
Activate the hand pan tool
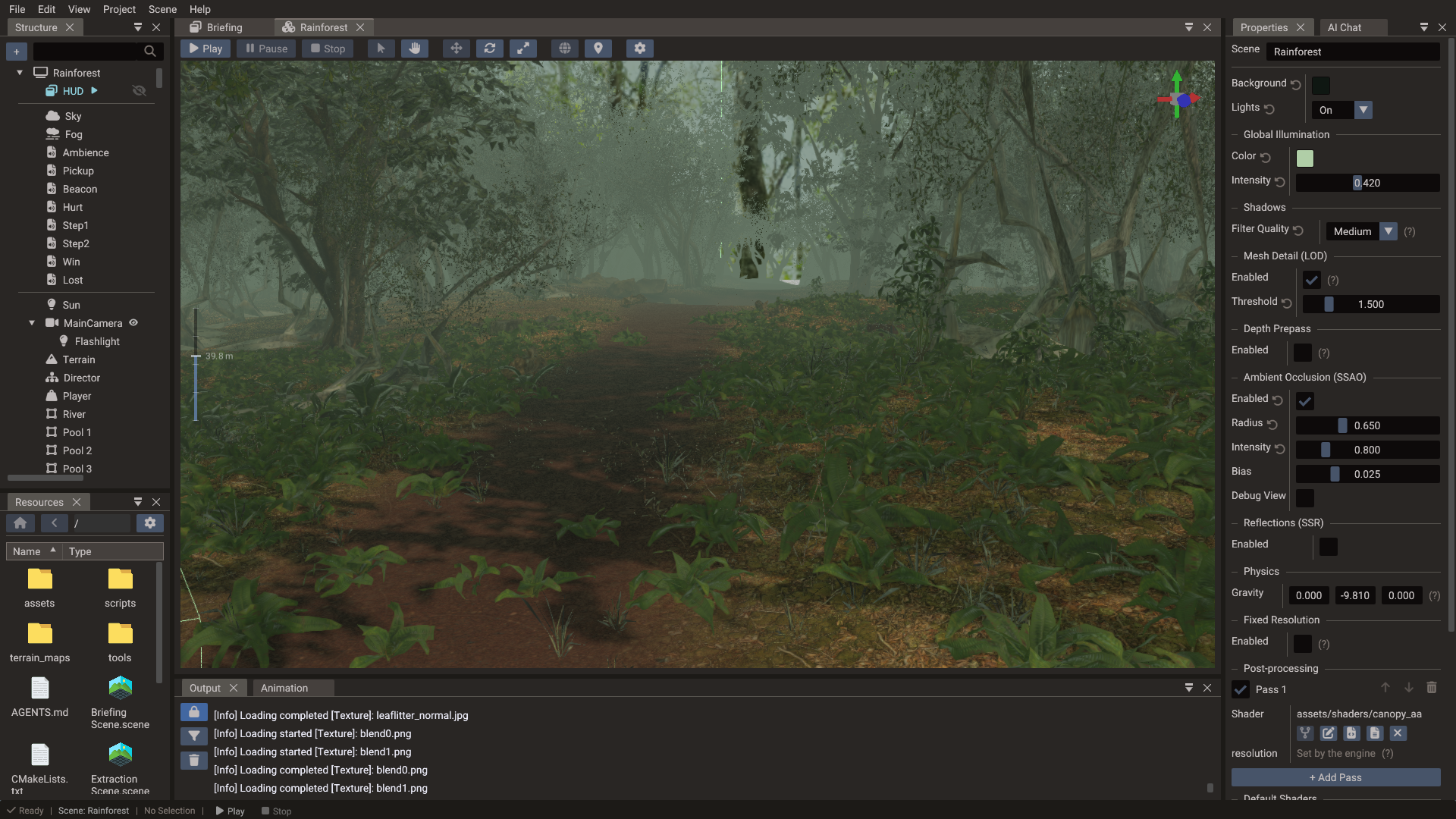point(415,49)
